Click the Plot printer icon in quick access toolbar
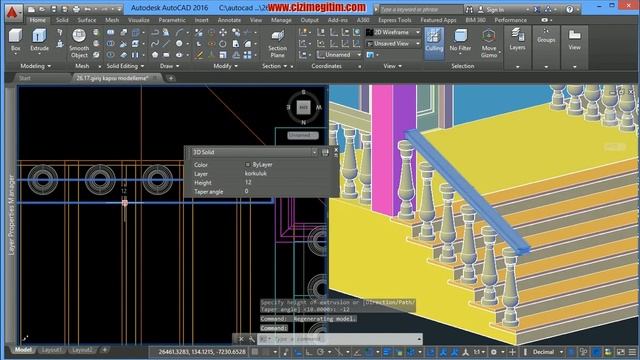Image resolution: width=640 pixels, height=360 pixels. [76, 9]
